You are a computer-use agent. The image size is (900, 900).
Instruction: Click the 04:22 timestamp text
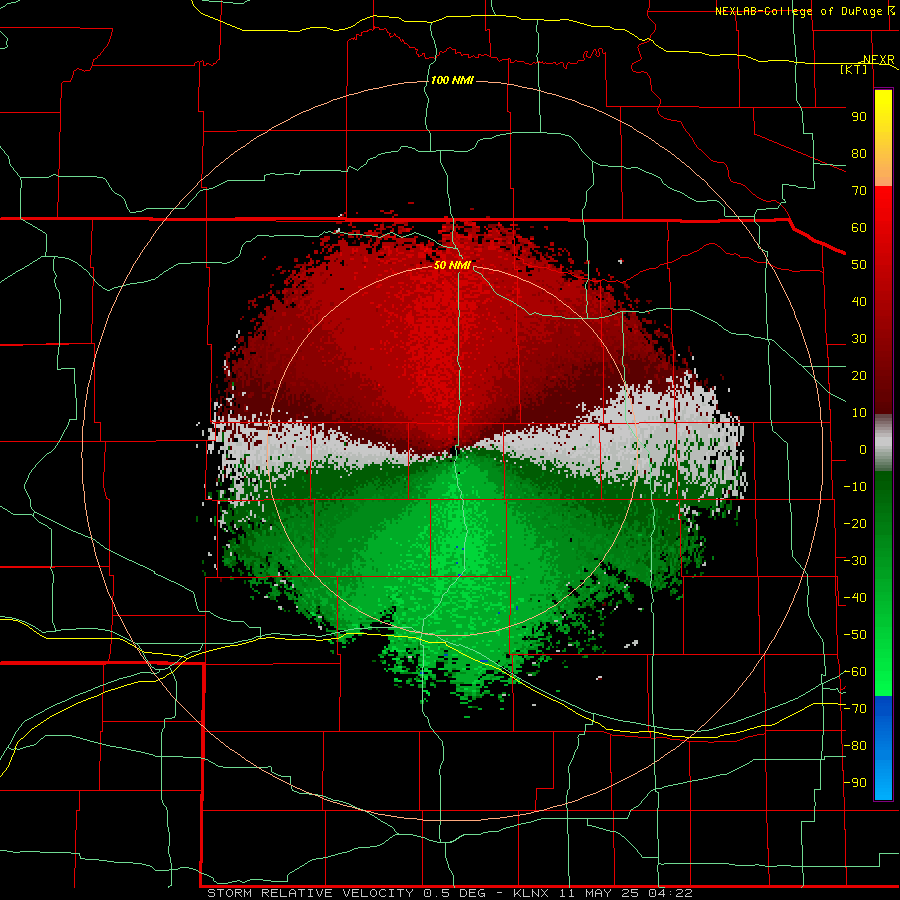pos(670,893)
